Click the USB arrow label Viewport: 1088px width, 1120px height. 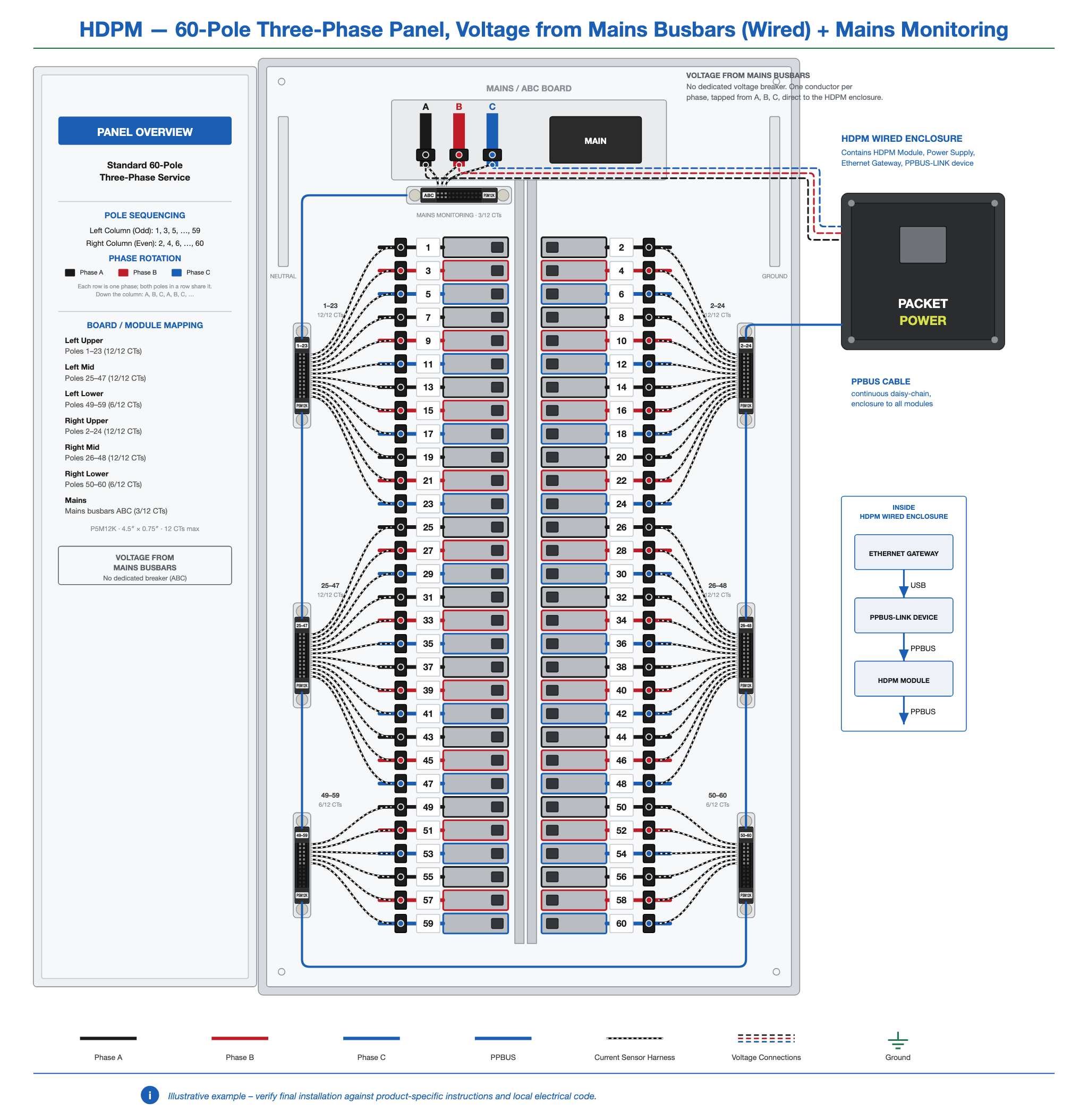click(917, 585)
